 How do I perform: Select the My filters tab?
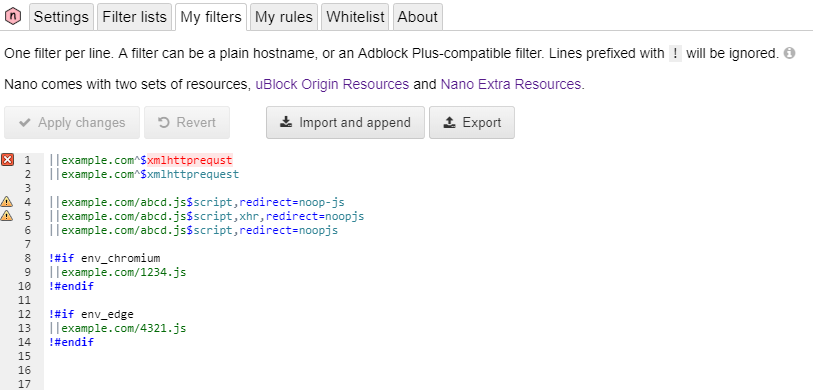point(211,17)
